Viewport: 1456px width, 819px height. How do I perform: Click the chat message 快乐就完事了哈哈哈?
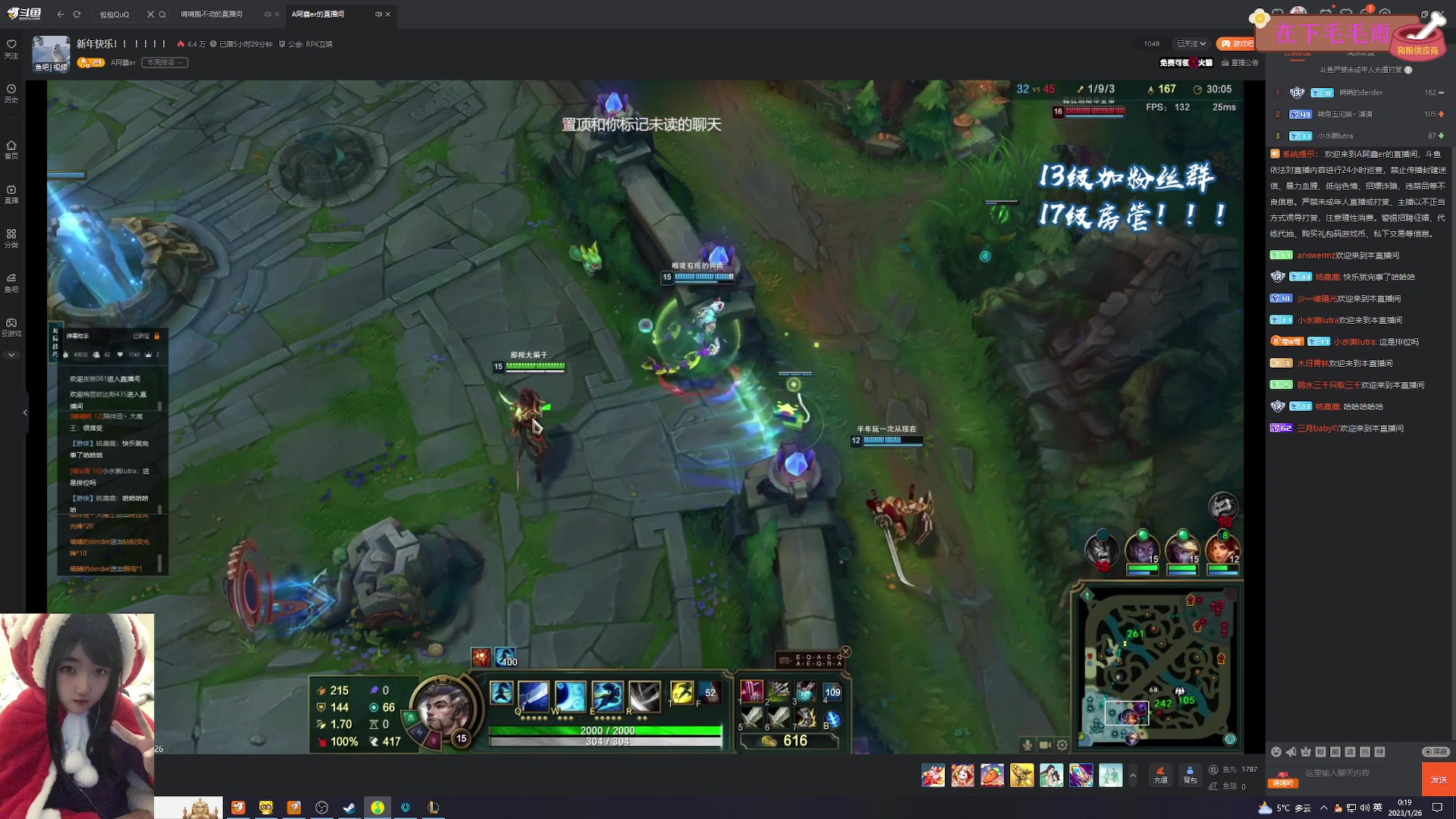point(1379,278)
